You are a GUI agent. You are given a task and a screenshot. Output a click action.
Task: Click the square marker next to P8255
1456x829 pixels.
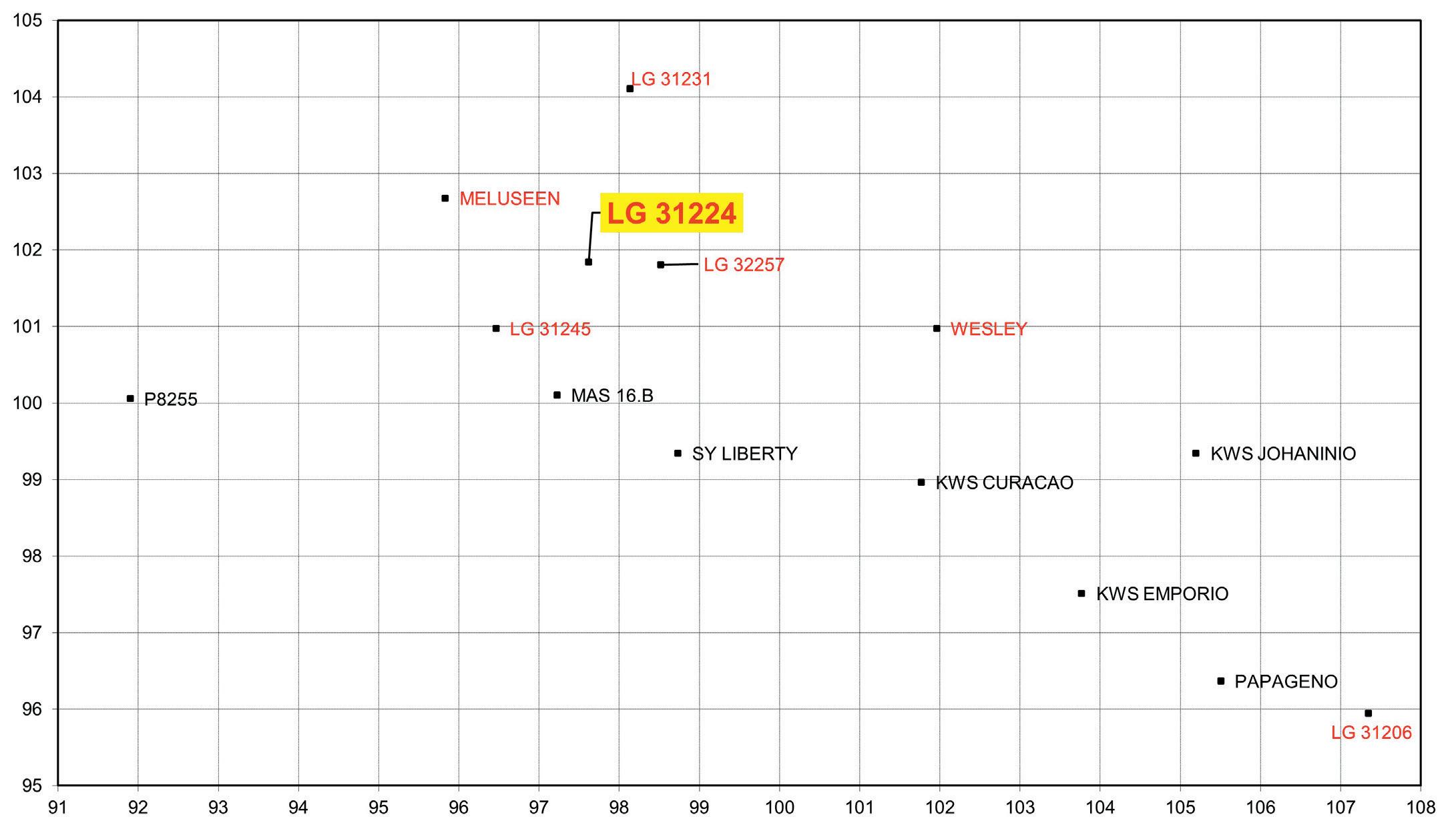[x=130, y=398]
